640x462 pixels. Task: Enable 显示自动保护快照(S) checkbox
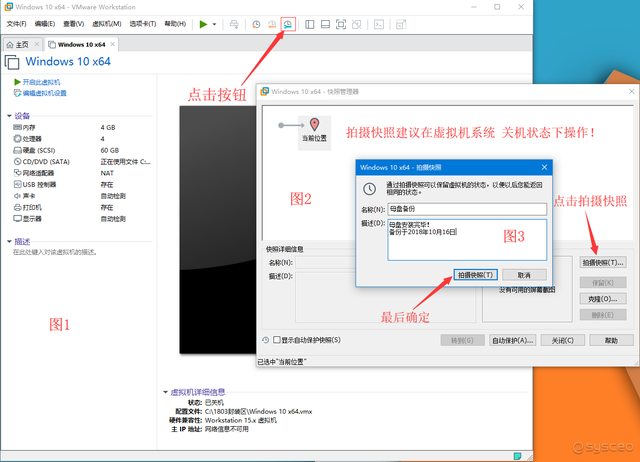(277, 340)
